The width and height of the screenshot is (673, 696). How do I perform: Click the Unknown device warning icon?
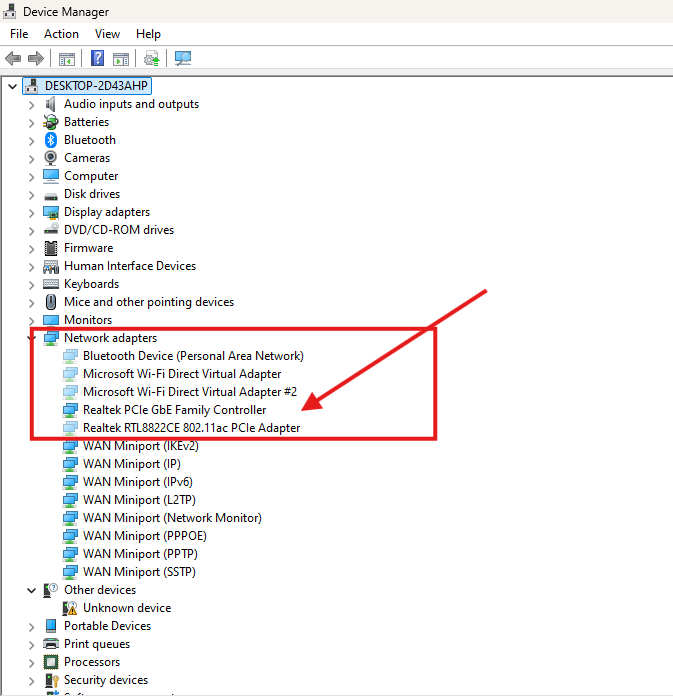(x=70, y=608)
